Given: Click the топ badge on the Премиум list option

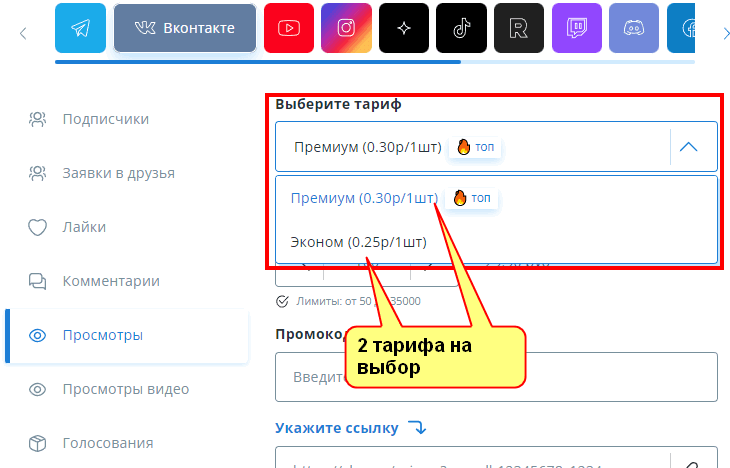Looking at the screenshot, I should [x=471, y=198].
